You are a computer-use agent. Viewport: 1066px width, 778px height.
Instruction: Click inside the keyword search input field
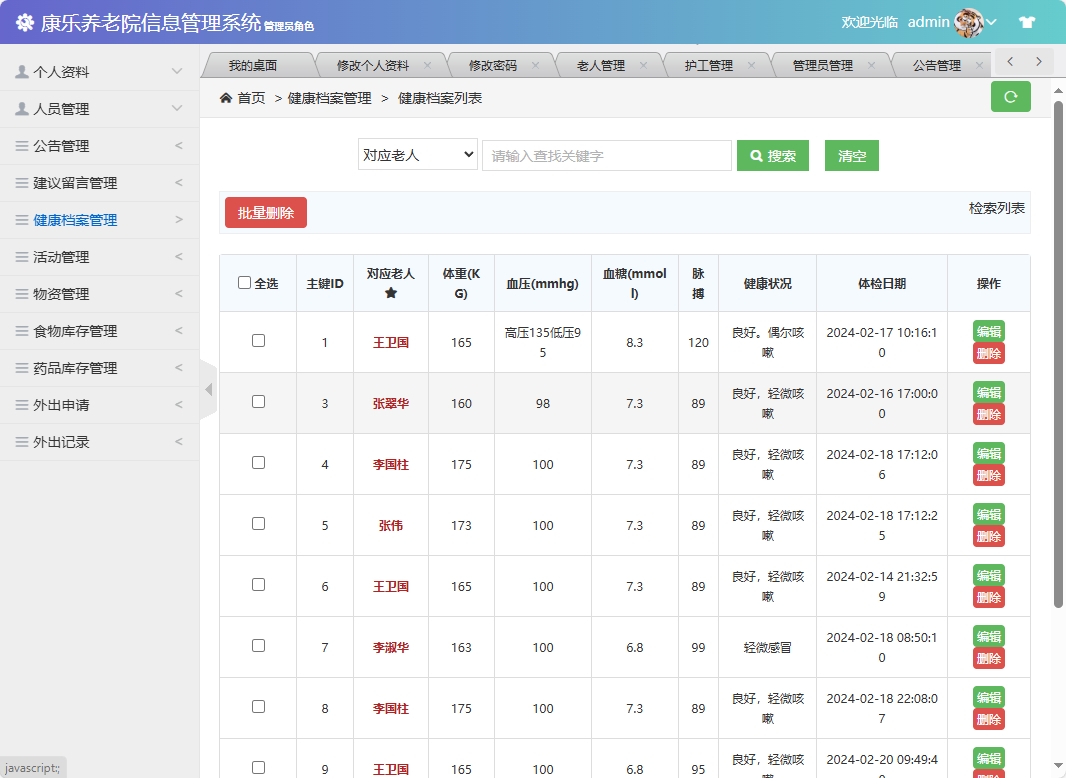point(606,155)
